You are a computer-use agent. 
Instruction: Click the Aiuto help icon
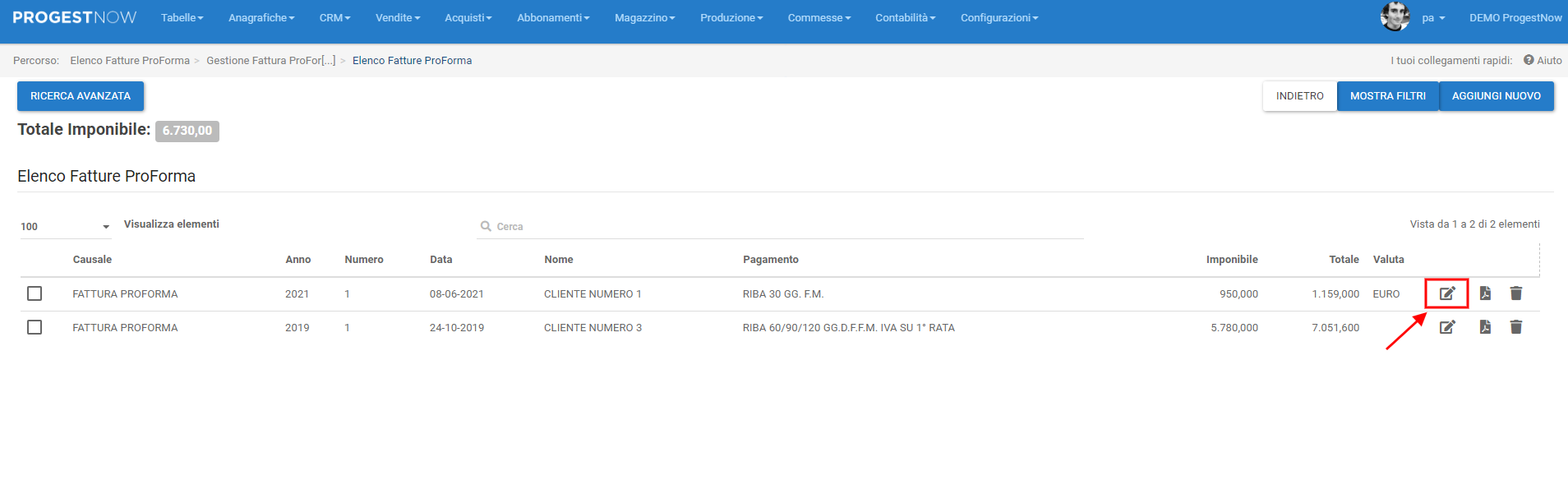click(1529, 60)
